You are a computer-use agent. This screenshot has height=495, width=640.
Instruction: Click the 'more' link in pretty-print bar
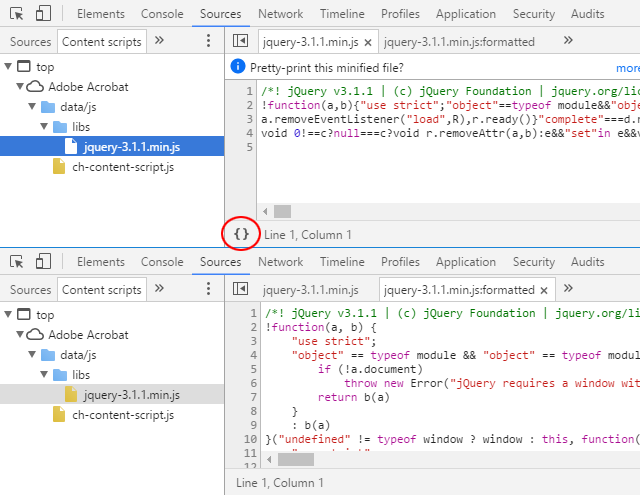(x=628, y=68)
